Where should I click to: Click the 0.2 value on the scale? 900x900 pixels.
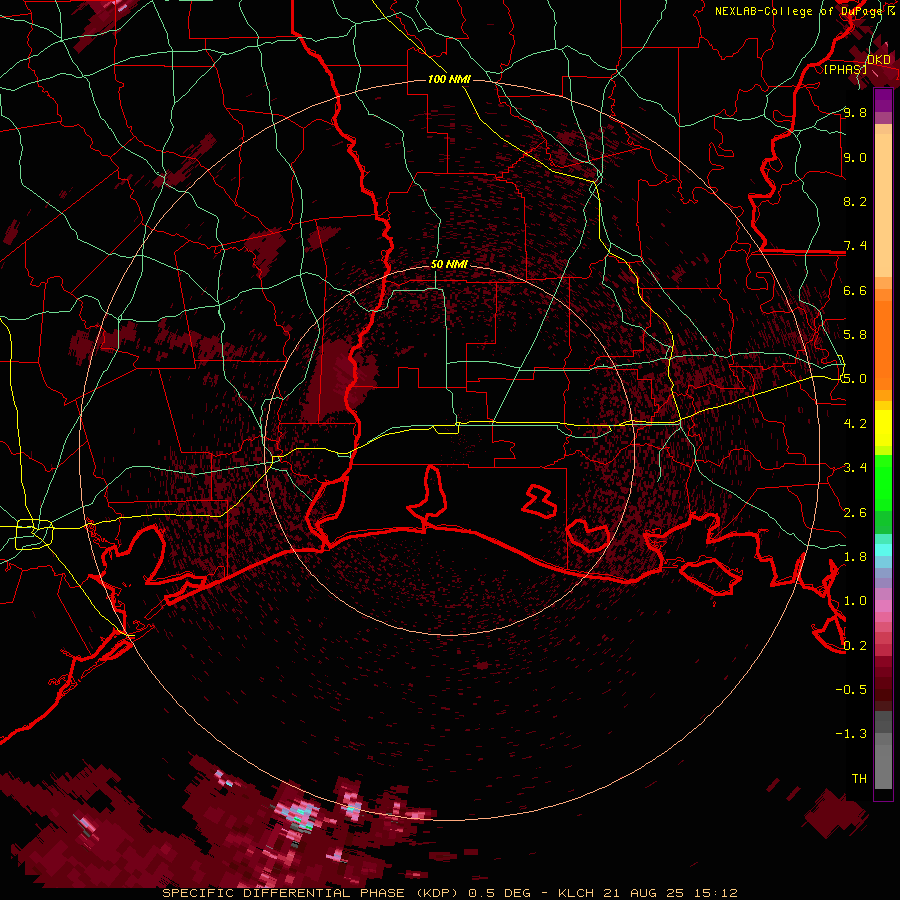855,645
